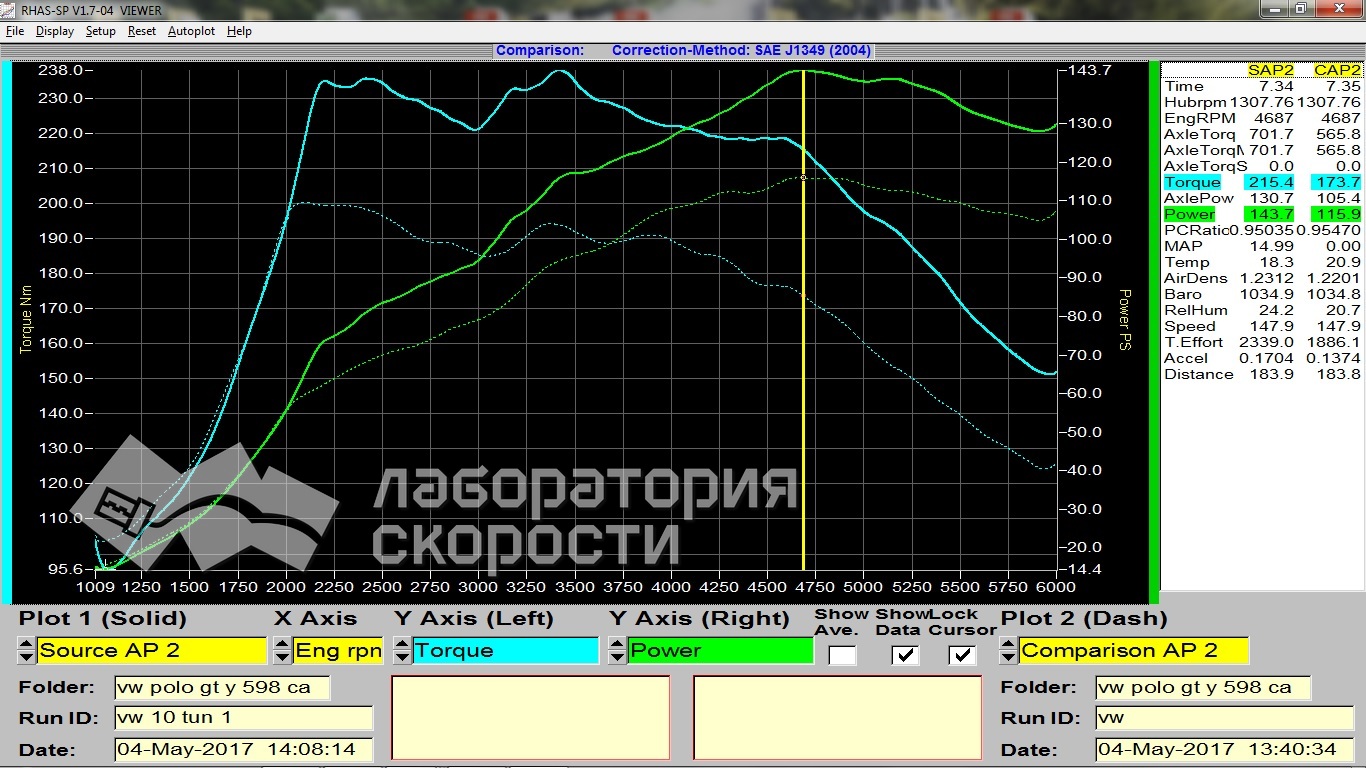The height and width of the screenshot is (768, 1366).
Task: Select the Source AP 2 plot field
Action: pyautogui.click(x=151, y=651)
